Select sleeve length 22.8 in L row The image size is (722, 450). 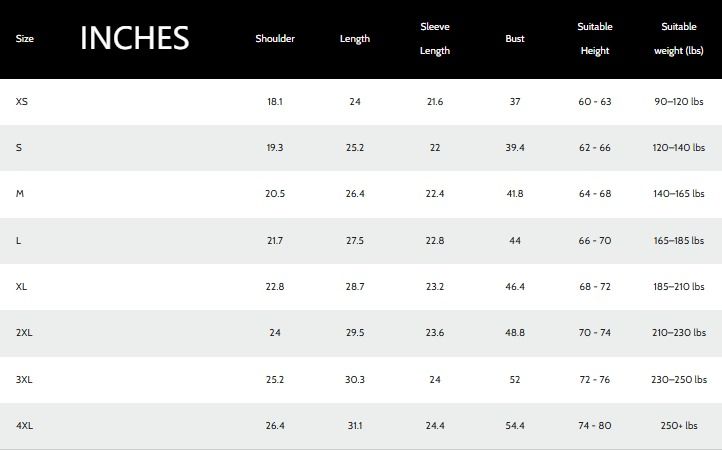pyautogui.click(x=435, y=241)
